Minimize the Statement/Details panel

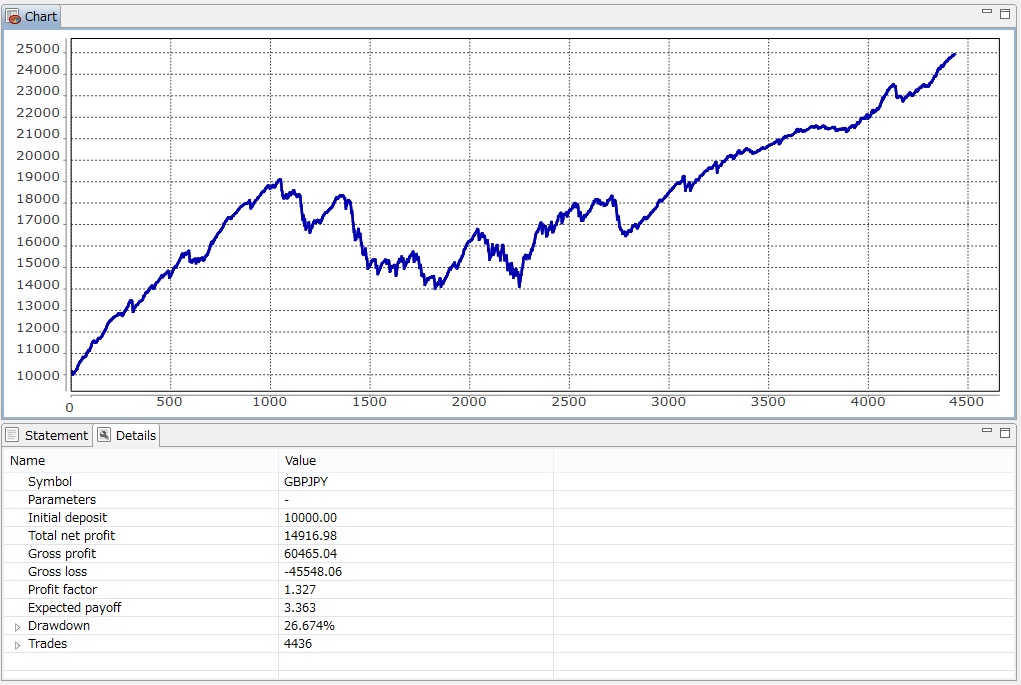986,431
